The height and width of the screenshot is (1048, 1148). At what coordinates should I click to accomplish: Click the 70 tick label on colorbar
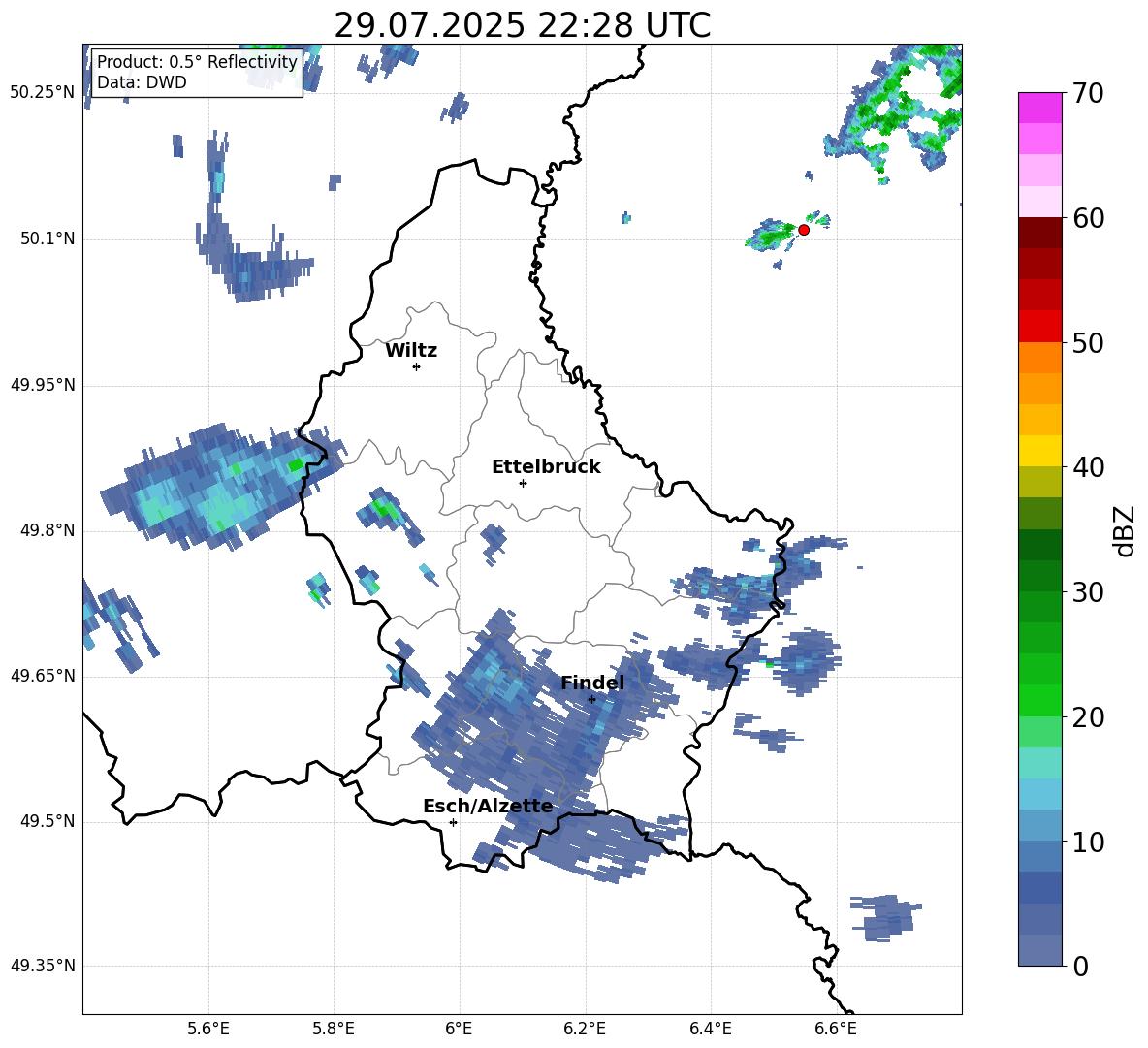coord(1088,94)
